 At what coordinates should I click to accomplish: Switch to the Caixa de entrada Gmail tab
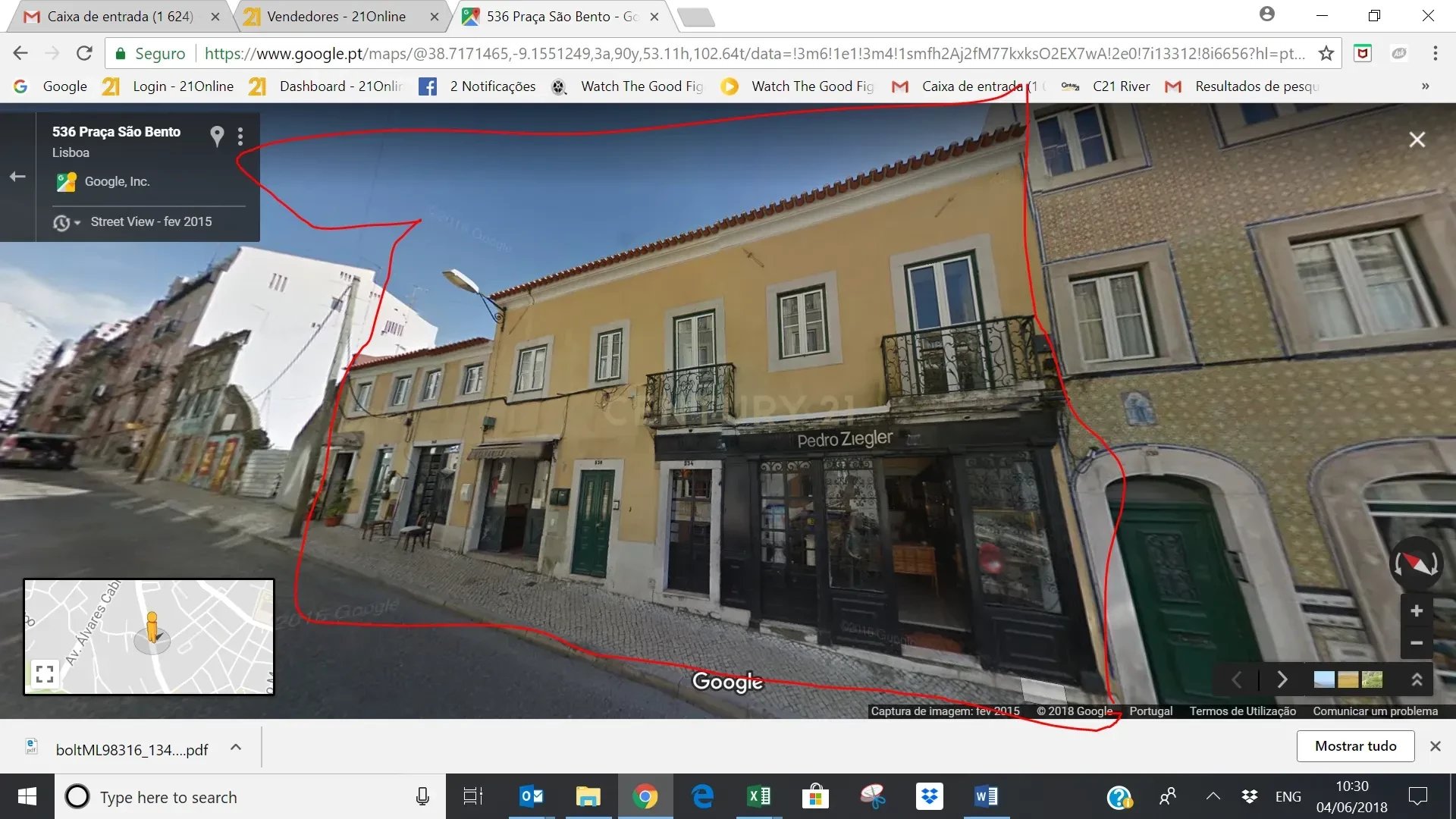[x=120, y=17]
